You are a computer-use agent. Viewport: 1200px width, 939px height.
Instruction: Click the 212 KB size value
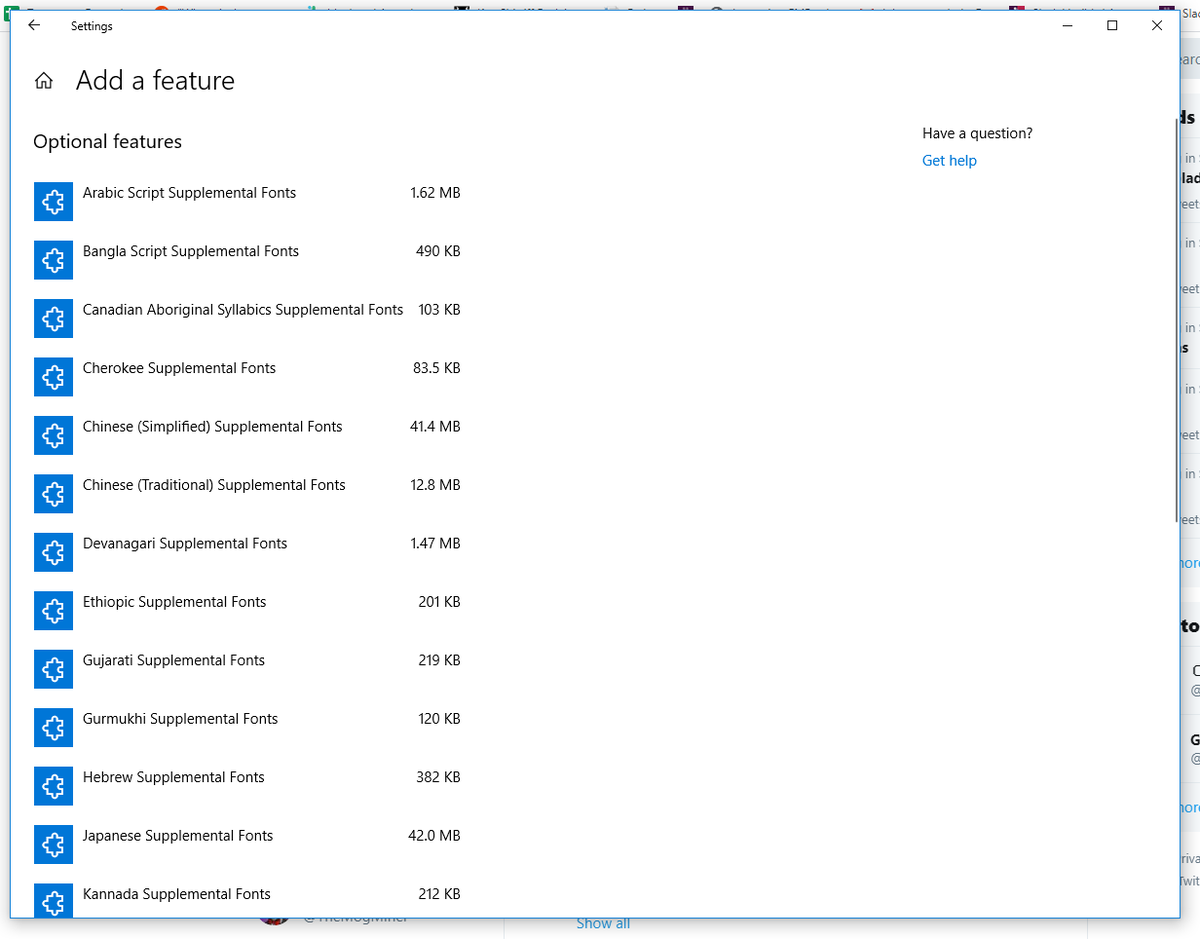pos(439,894)
